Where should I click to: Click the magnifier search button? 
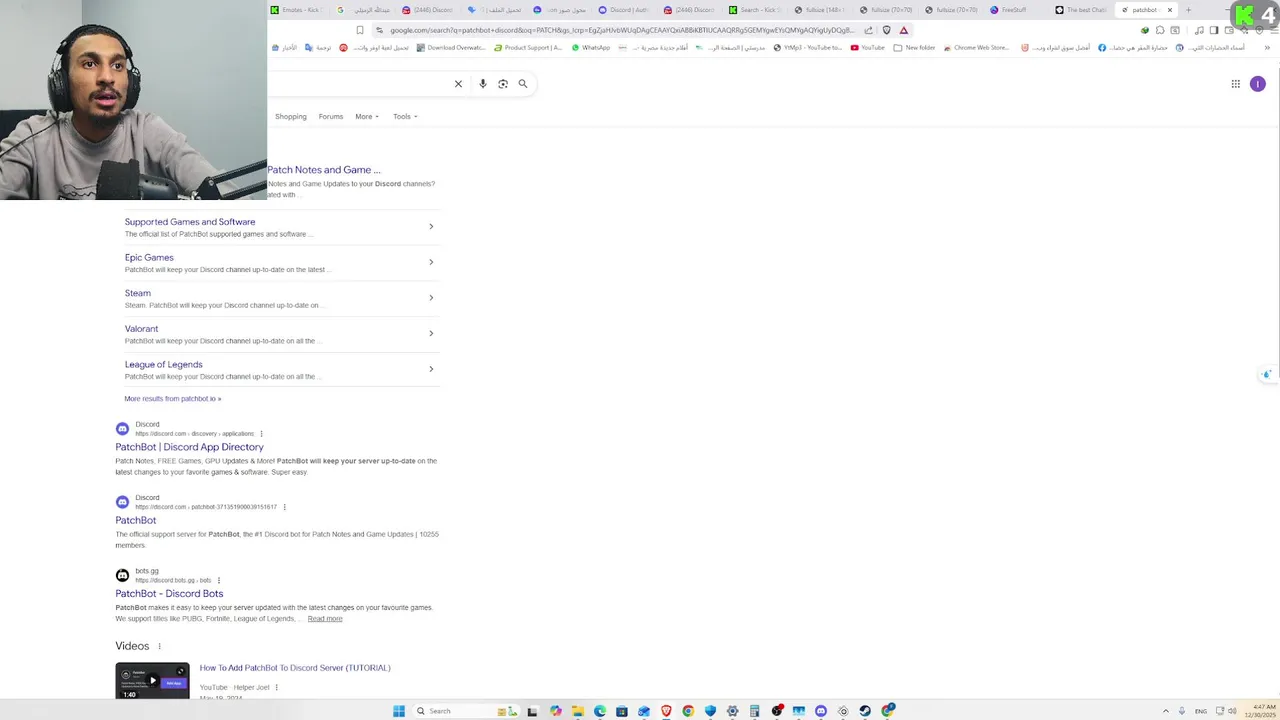pos(522,84)
